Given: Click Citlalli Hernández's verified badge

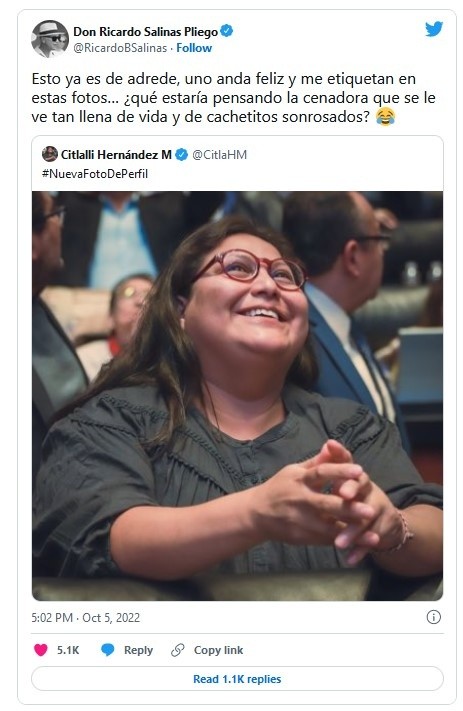Looking at the screenshot, I should click(181, 155).
